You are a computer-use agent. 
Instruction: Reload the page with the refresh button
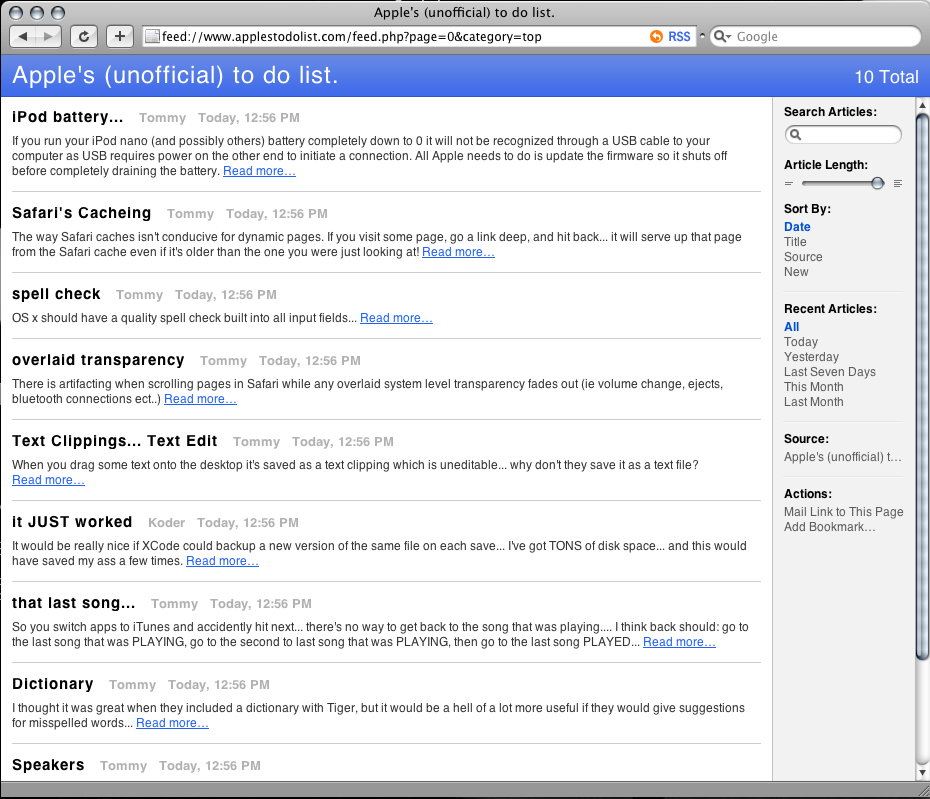click(x=84, y=36)
